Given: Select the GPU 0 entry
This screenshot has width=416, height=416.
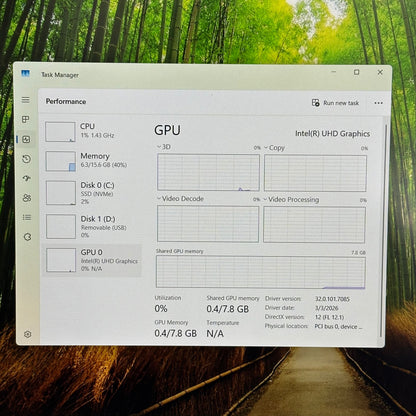Looking at the screenshot, I should click(92, 260).
